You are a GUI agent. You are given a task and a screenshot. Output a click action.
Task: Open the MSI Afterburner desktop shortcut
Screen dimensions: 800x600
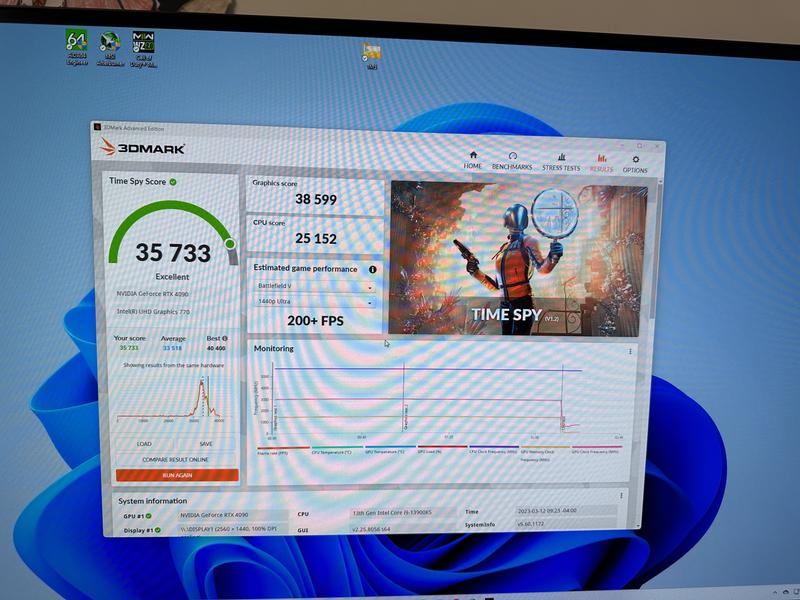(x=110, y=49)
